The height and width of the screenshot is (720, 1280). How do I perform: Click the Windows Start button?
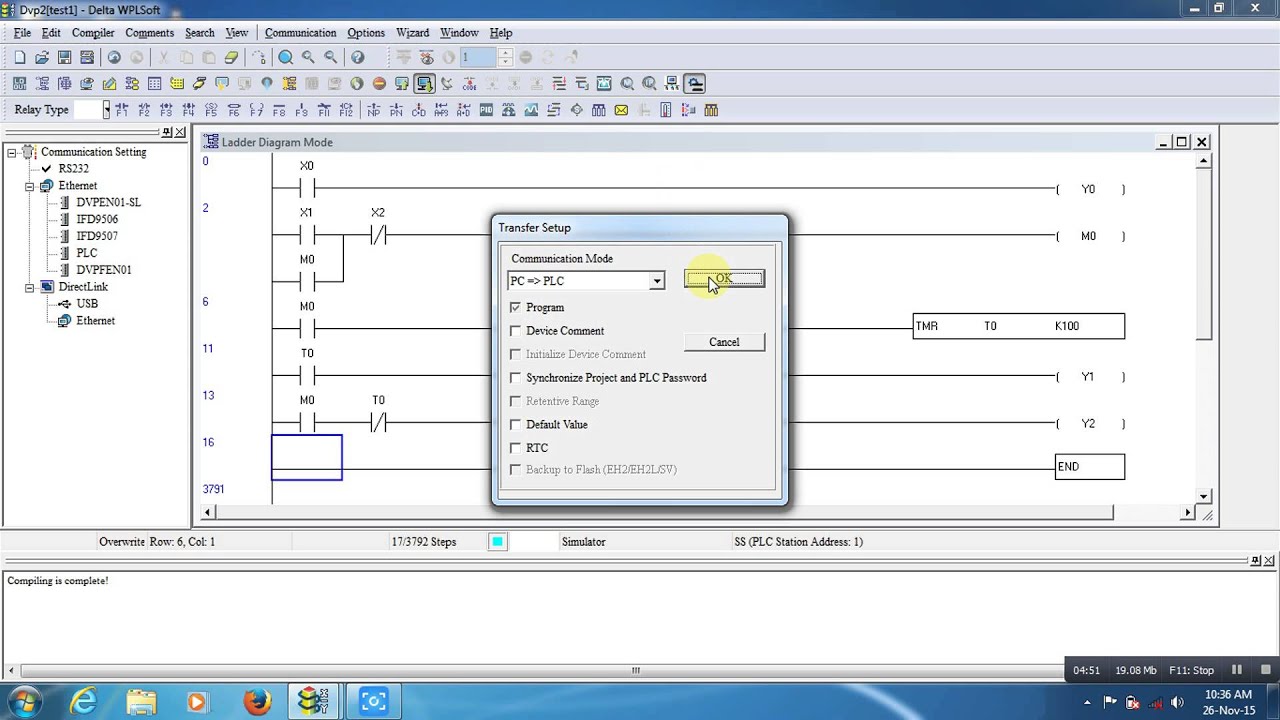[24, 701]
